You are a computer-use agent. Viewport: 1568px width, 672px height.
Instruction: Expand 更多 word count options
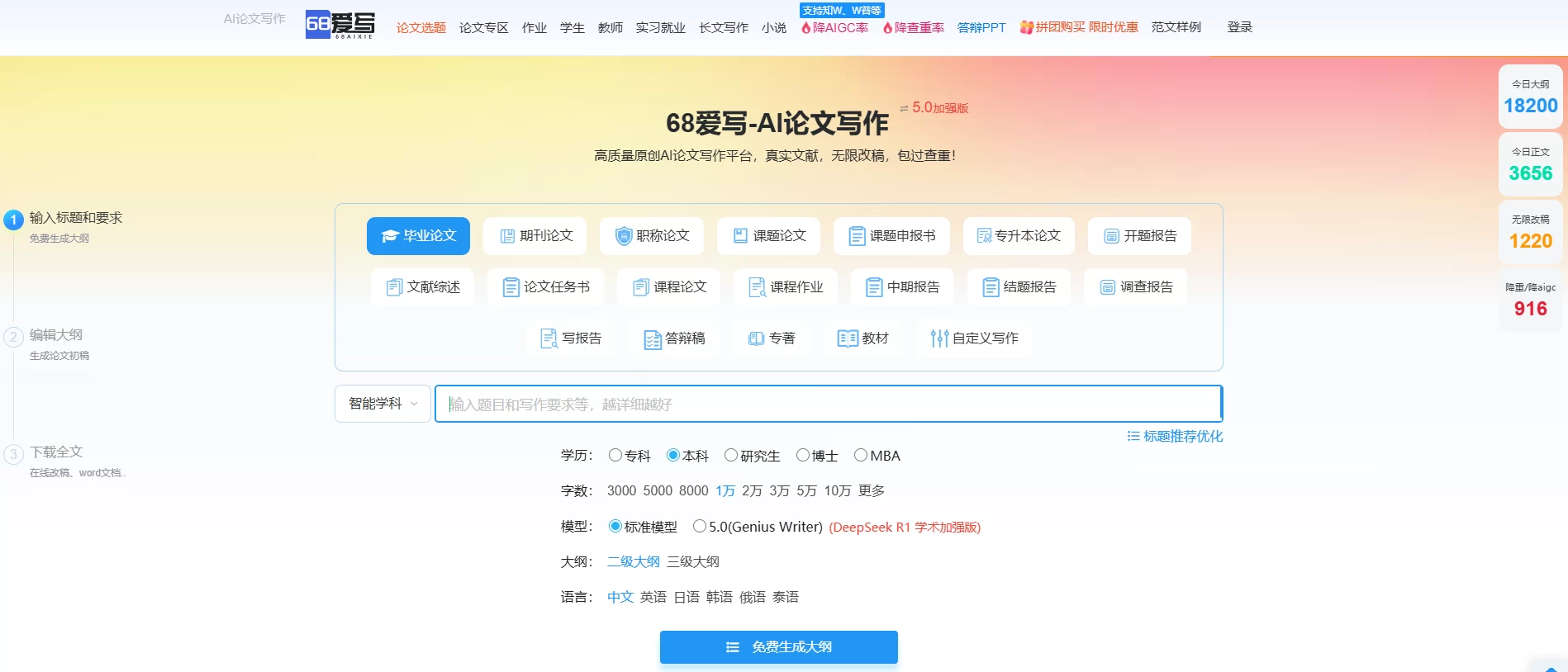pos(871,491)
